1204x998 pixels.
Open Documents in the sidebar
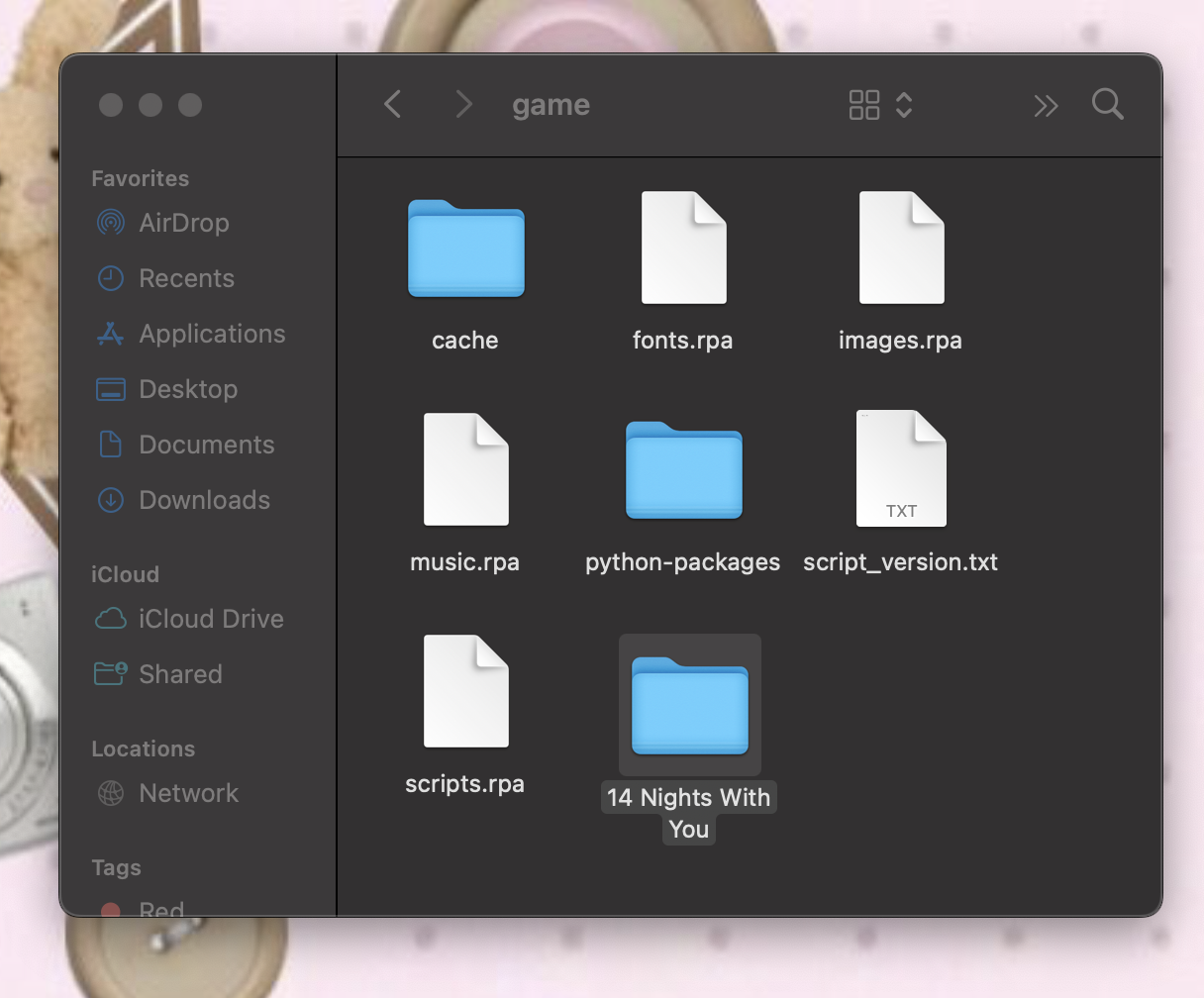point(185,445)
